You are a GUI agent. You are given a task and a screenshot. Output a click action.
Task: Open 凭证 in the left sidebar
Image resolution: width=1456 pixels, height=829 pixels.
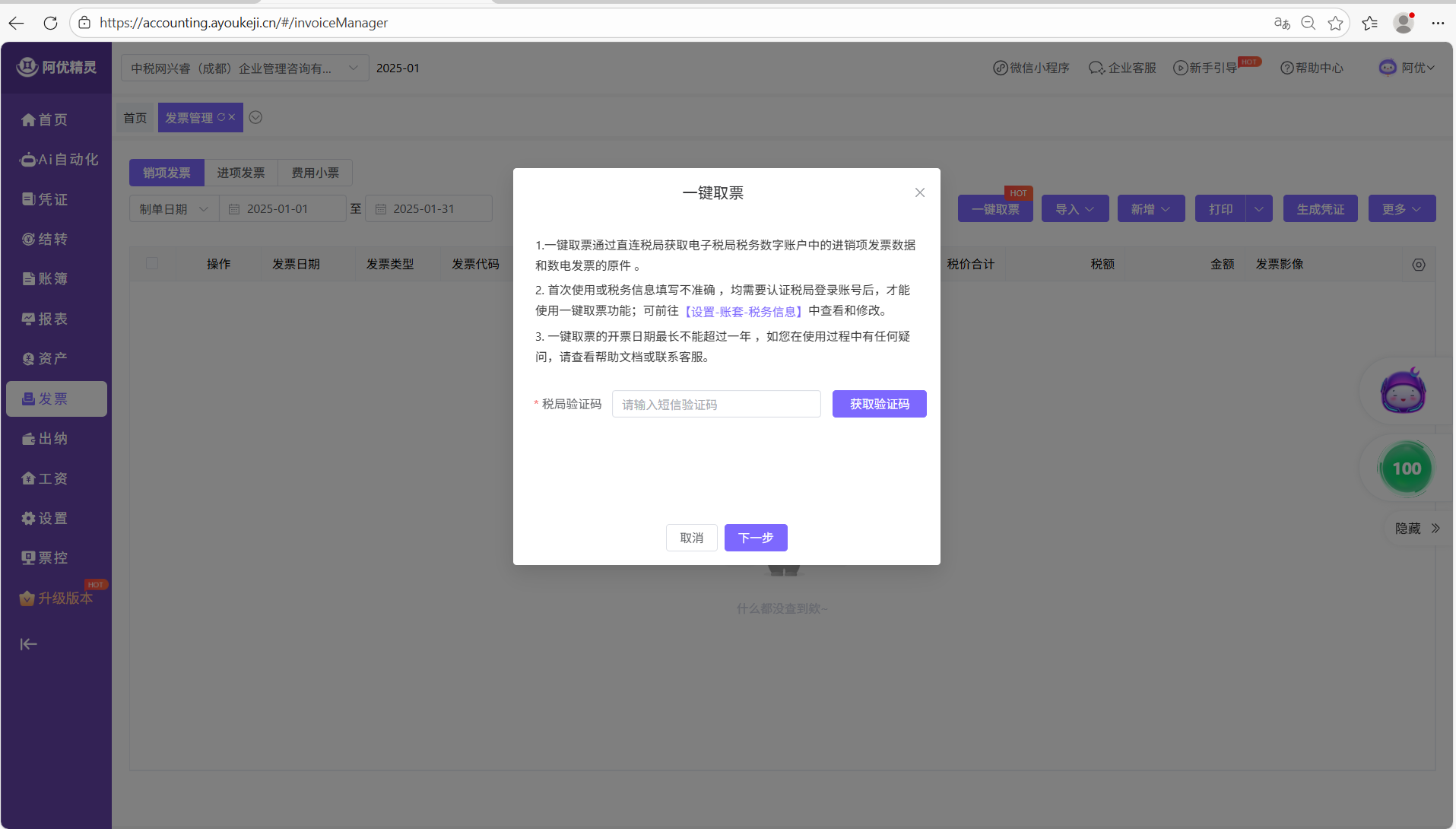coord(46,199)
